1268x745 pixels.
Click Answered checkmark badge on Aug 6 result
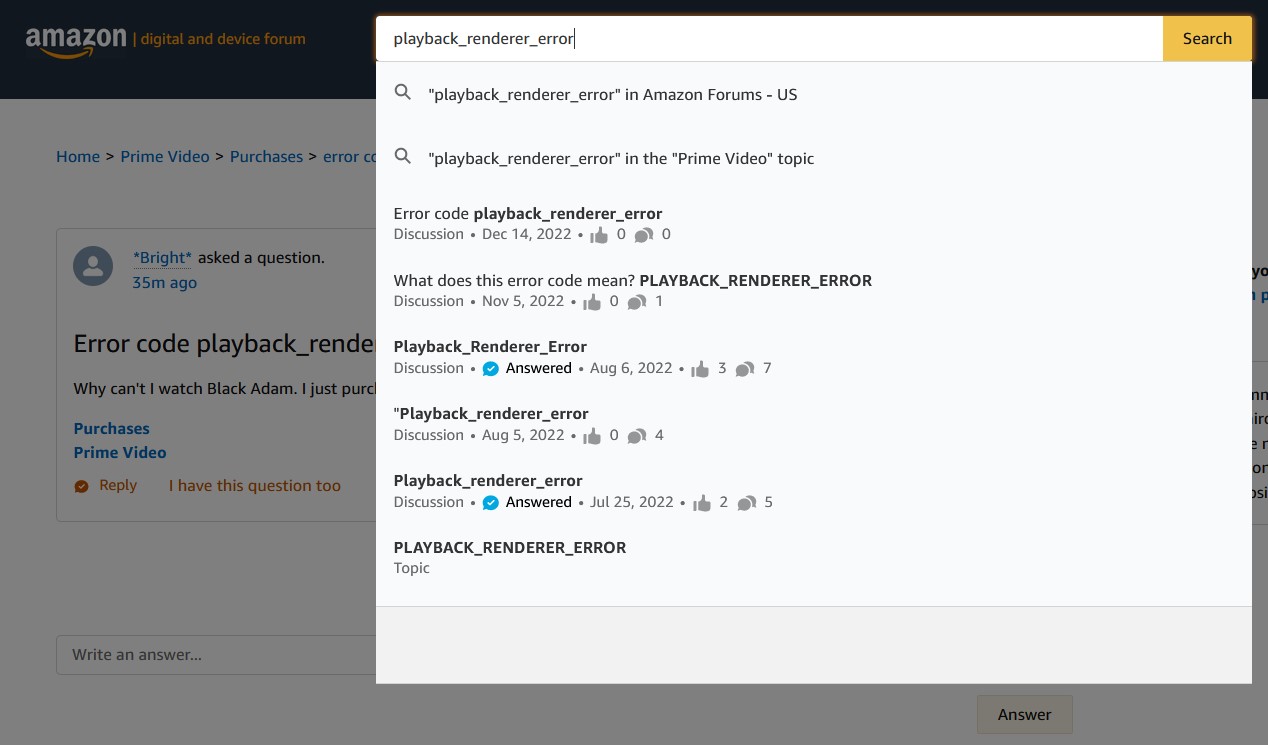490,369
